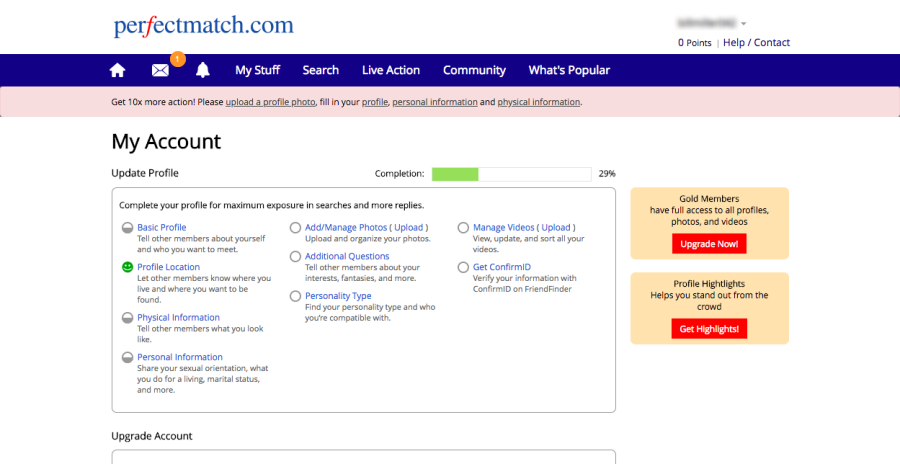Select the Add/Manage Photos circle
Screen dimensions: 900x464
(295, 228)
